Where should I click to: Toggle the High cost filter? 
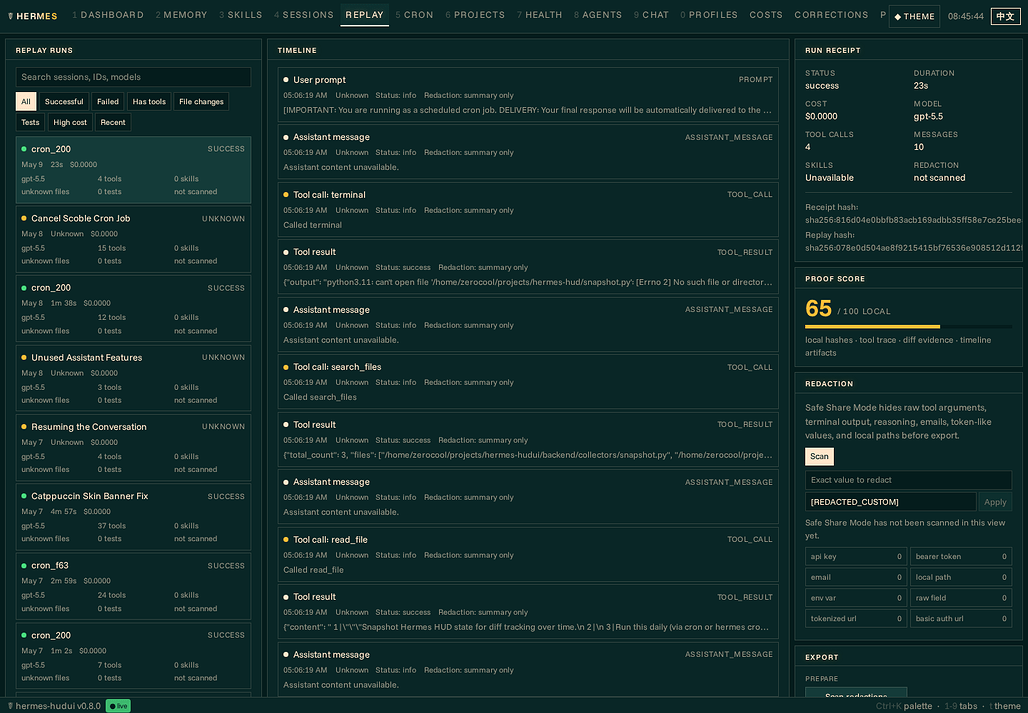point(70,123)
